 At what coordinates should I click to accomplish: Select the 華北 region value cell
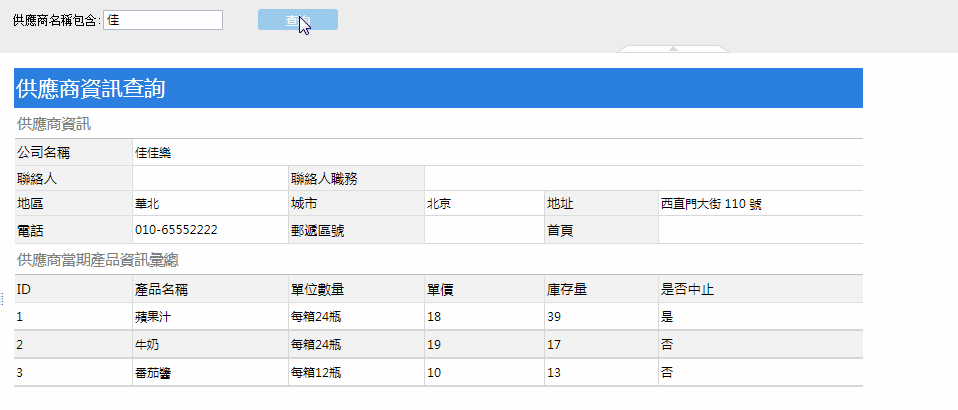(x=147, y=203)
